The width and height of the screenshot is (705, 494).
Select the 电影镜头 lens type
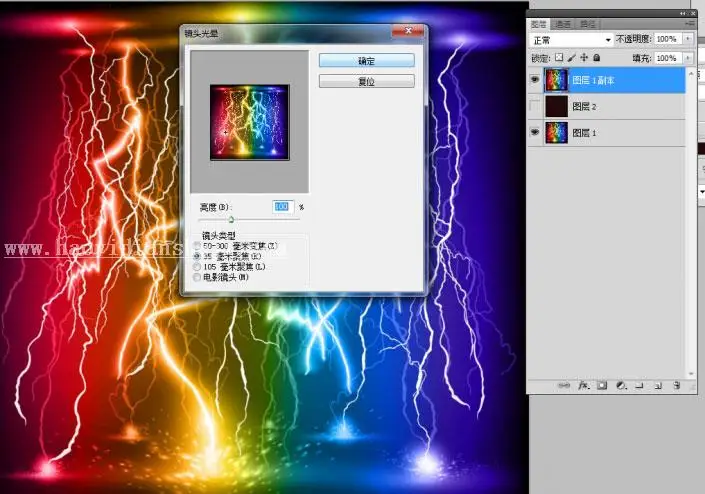click(x=197, y=277)
